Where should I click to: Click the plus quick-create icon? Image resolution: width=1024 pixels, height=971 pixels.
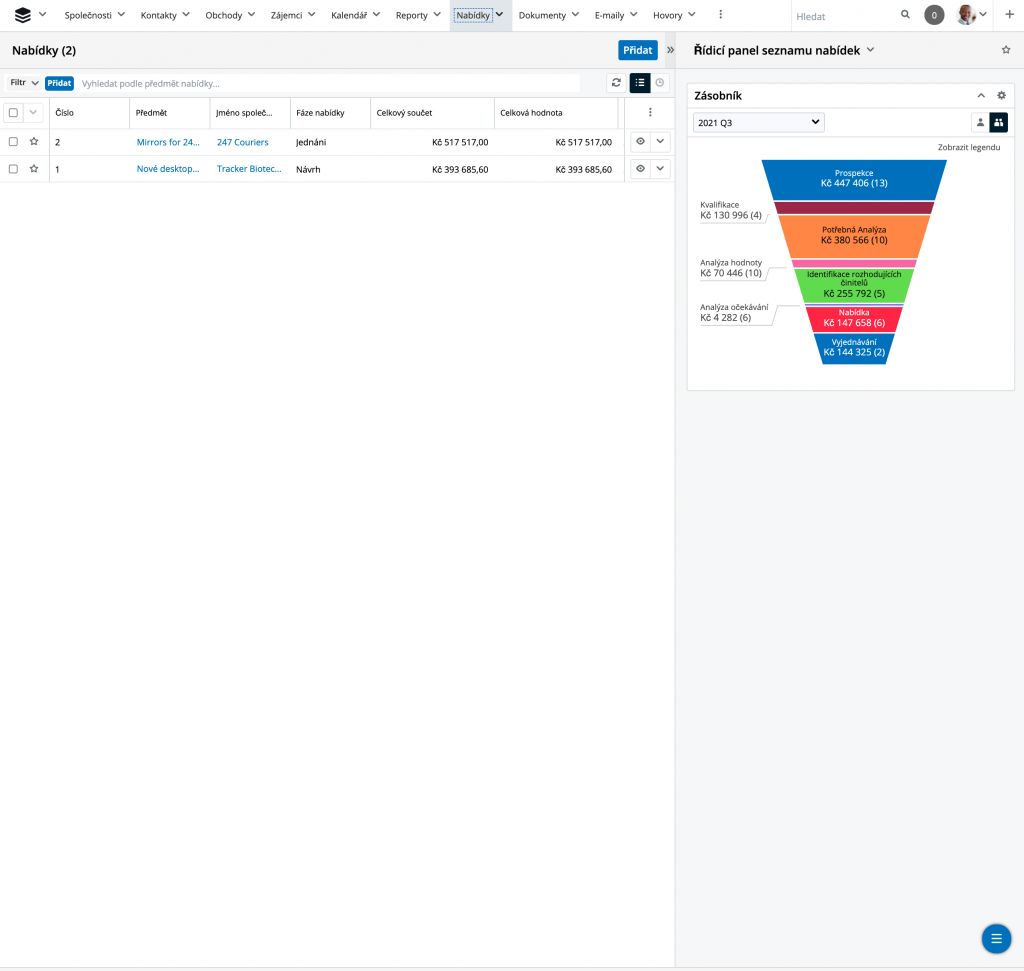click(x=1009, y=15)
